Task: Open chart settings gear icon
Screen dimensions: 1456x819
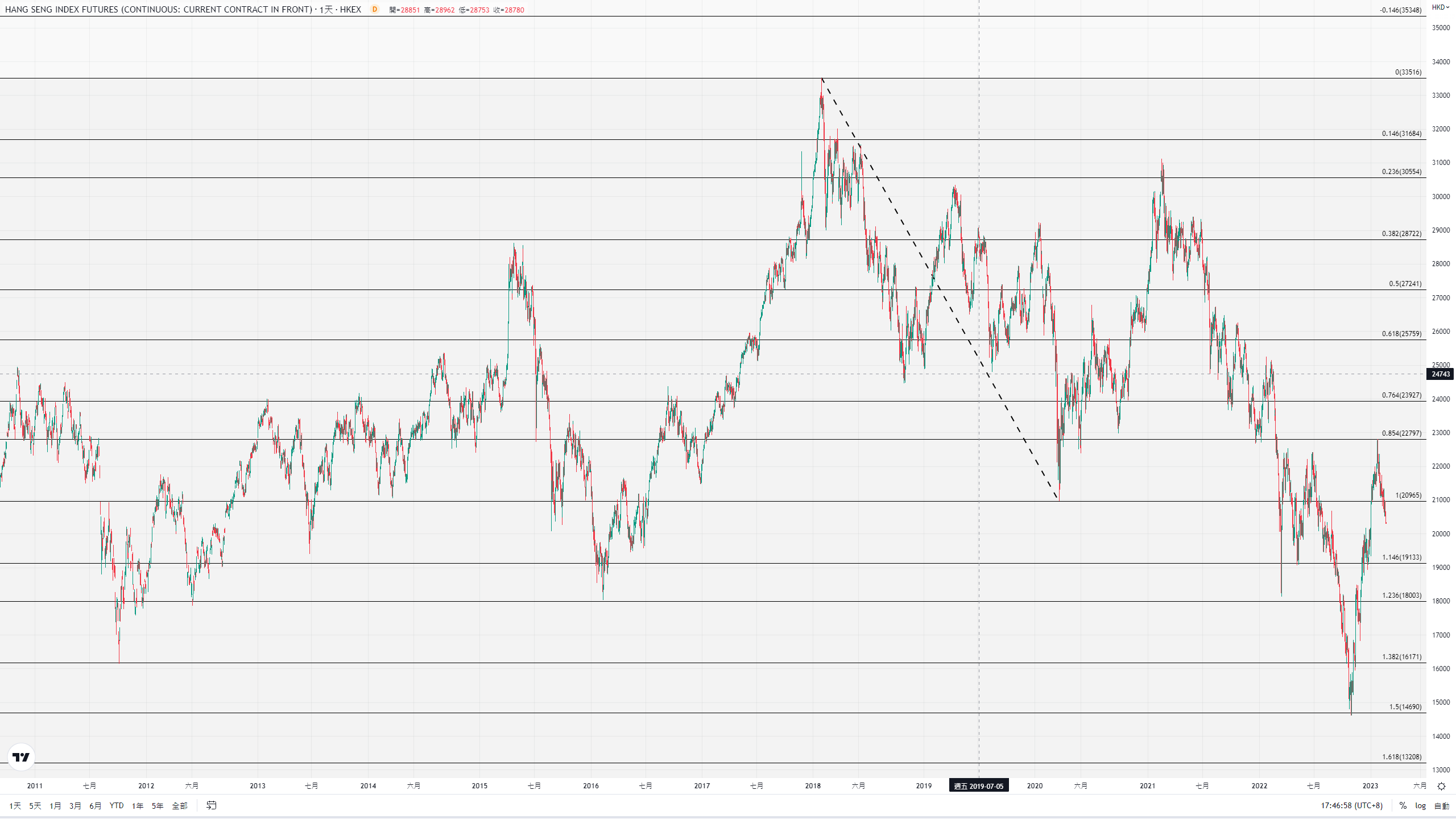Action: [1441, 787]
